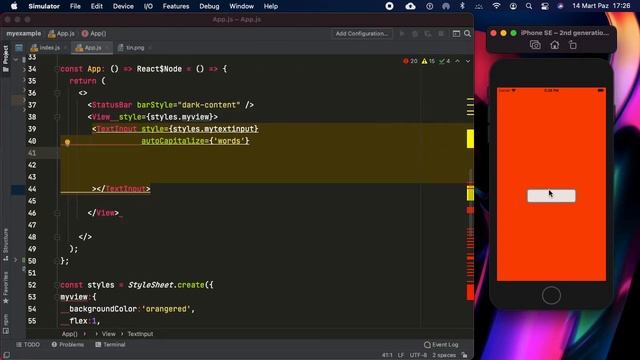Click App.js in the navigation bar breadcrumb

62,33
